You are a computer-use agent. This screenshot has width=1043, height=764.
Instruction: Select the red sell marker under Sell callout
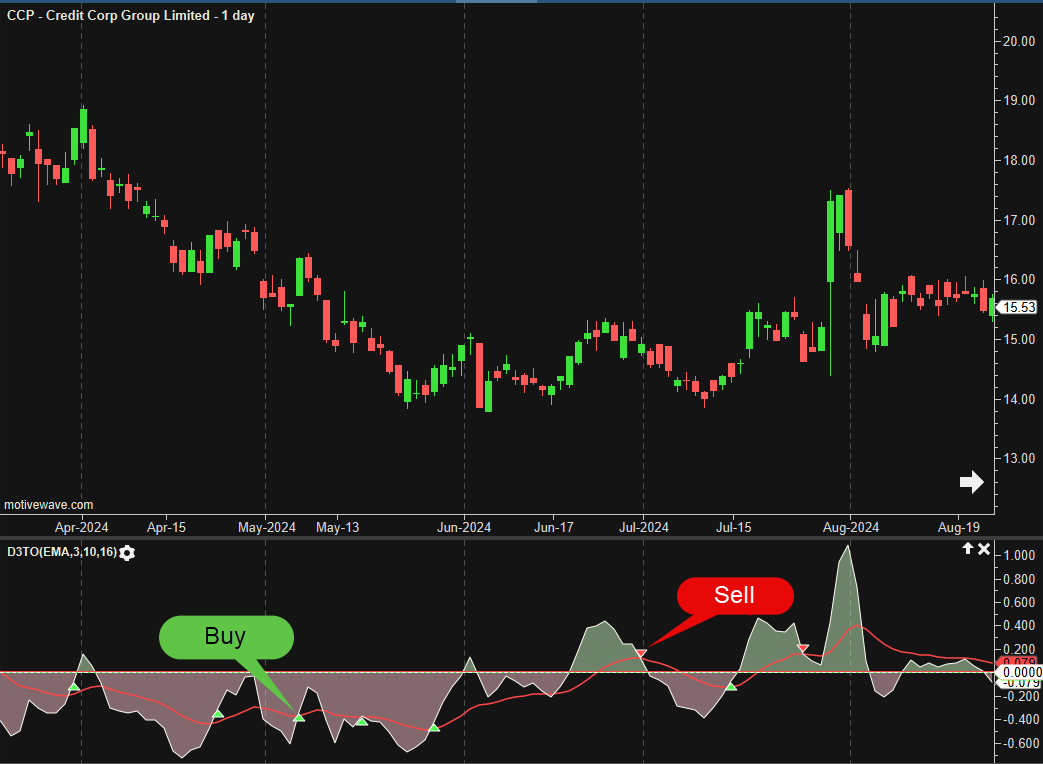click(x=641, y=652)
